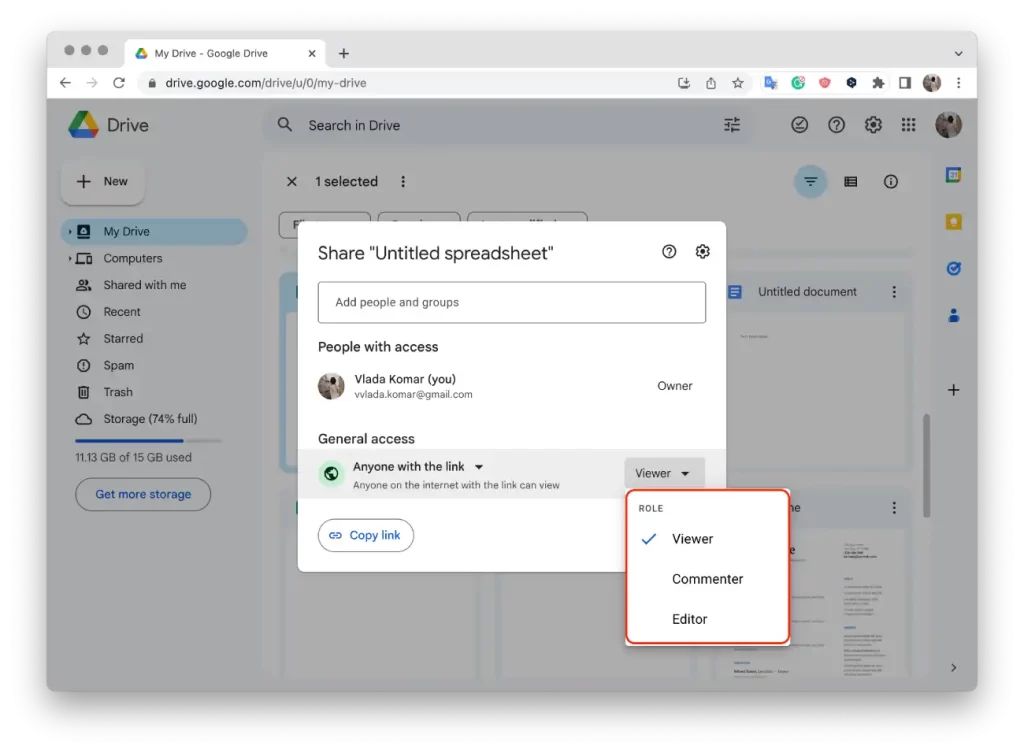Open share settings gear in dialog
Viewport: 1024px width, 753px height.
pyautogui.click(x=702, y=251)
